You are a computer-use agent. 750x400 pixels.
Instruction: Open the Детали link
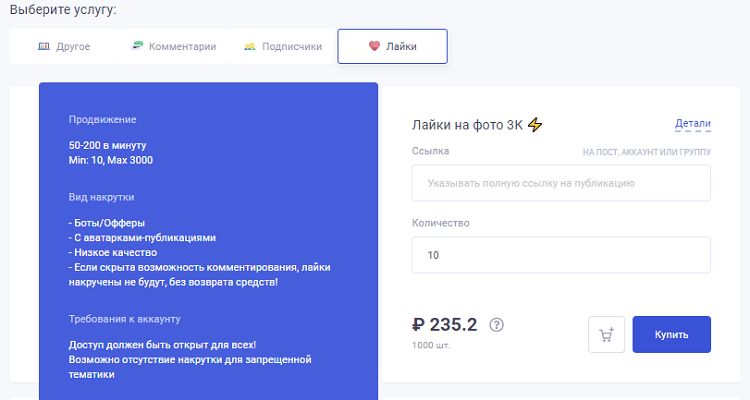click(x=692, y=124)
